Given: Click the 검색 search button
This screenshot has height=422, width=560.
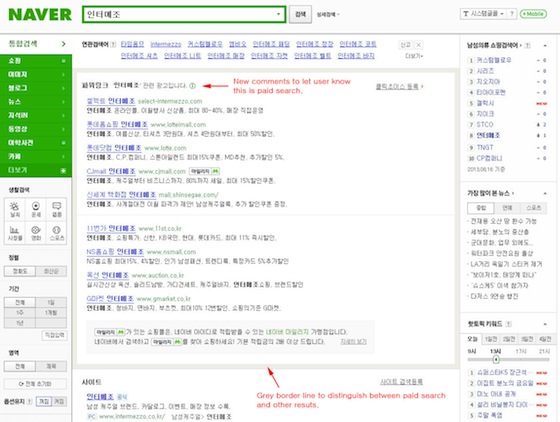Looking at the screenshot, I should 300,14.
